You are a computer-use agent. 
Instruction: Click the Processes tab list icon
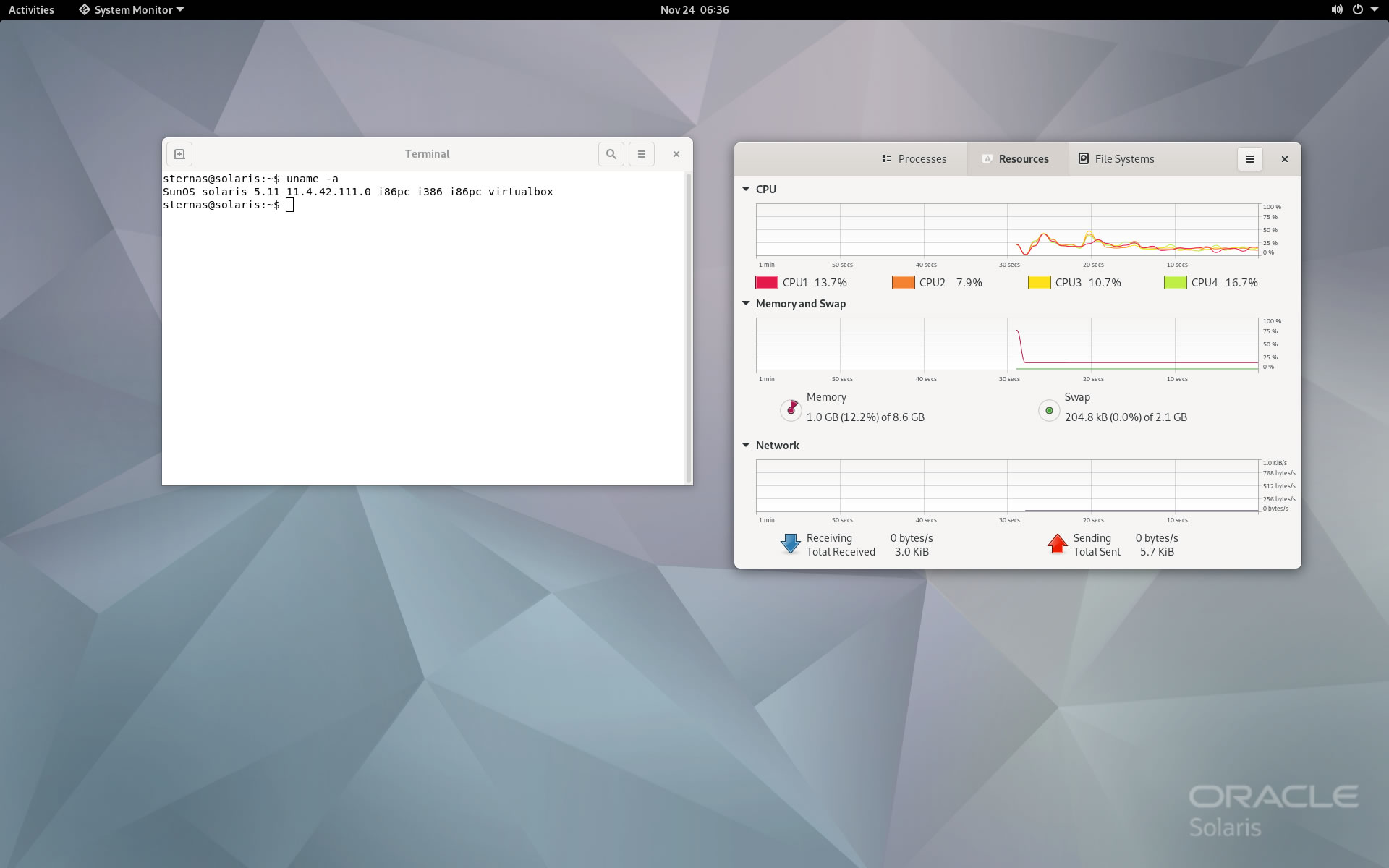click(x=887, y=158)
